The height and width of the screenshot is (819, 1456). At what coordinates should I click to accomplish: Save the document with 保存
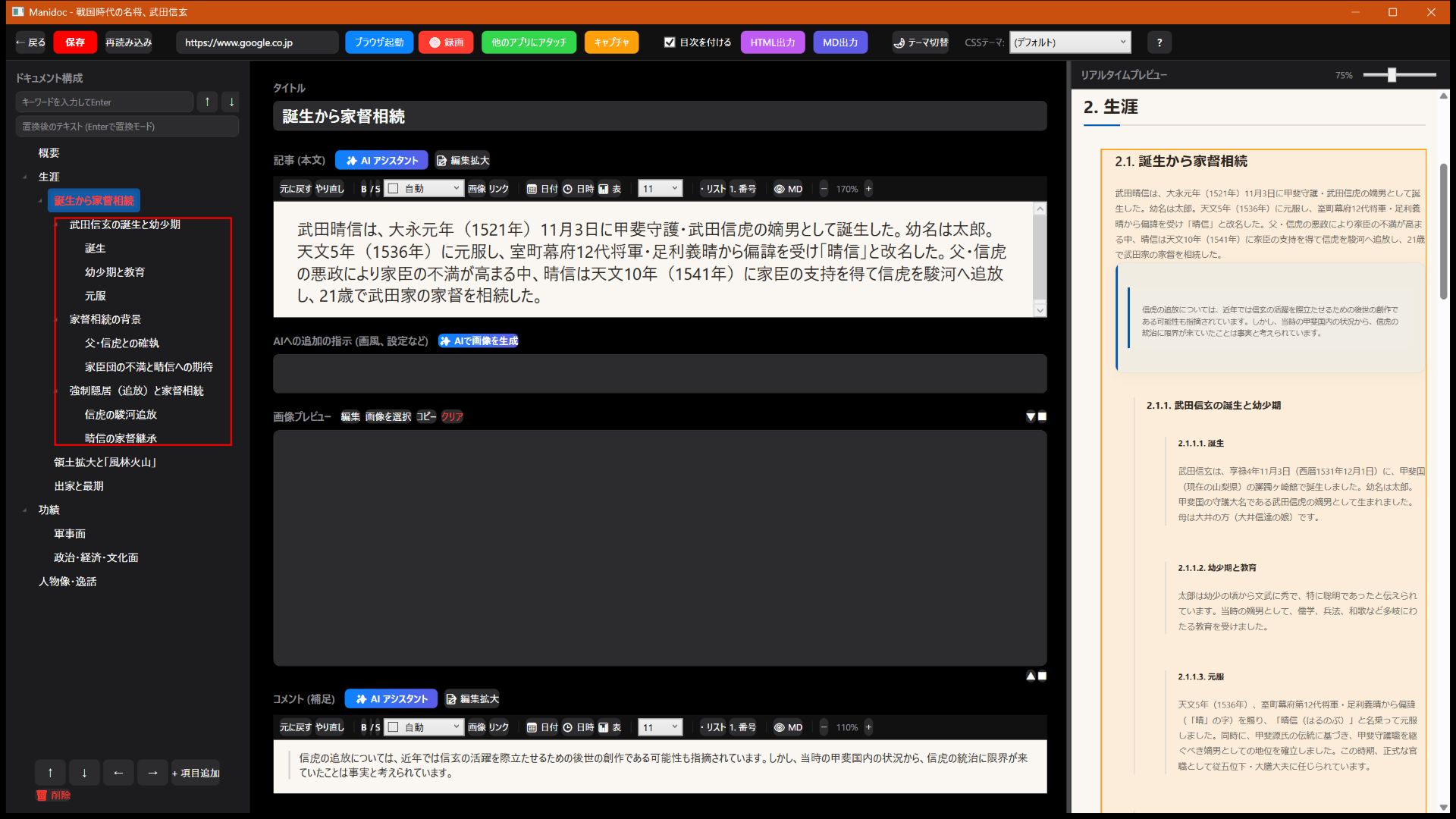coord(74,42)
